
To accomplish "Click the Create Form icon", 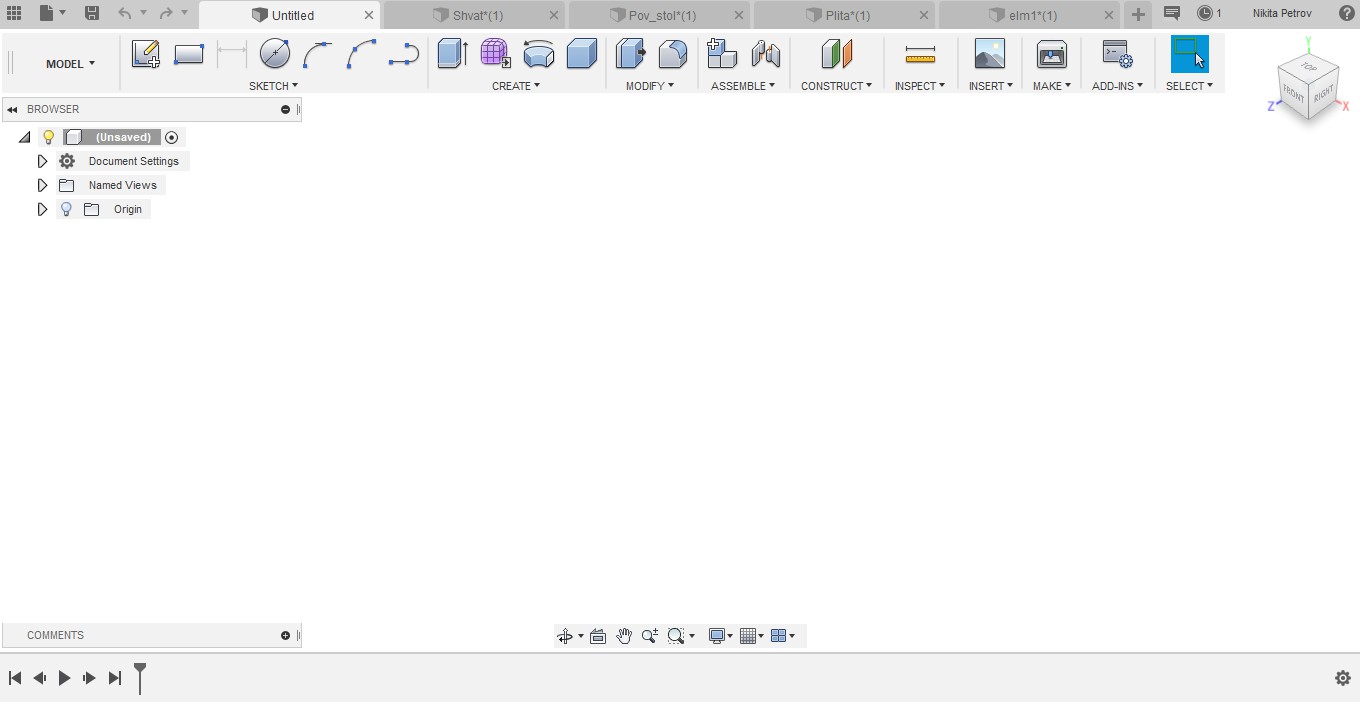I will 495,54.
